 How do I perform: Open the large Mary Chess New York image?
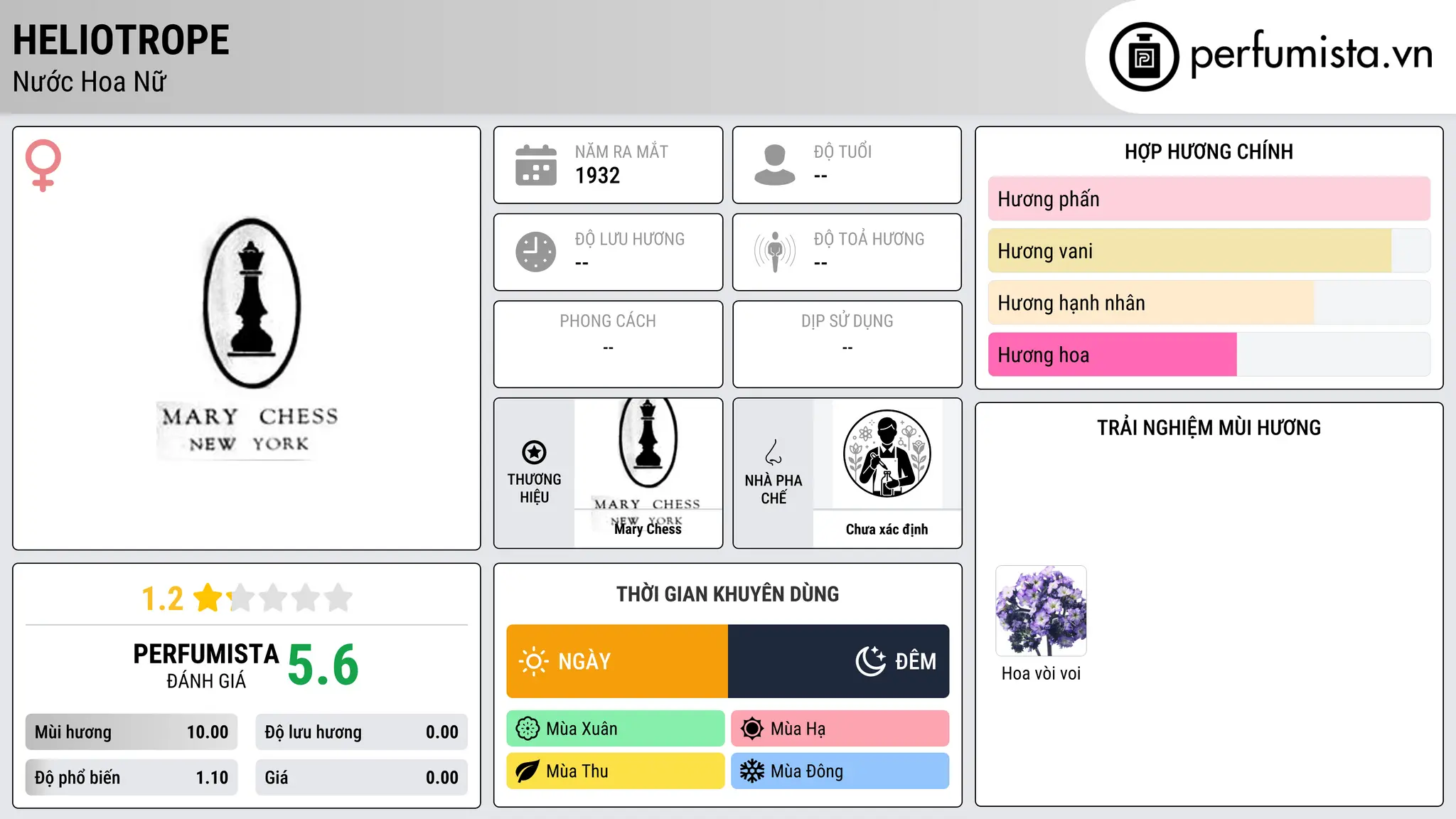250,338
